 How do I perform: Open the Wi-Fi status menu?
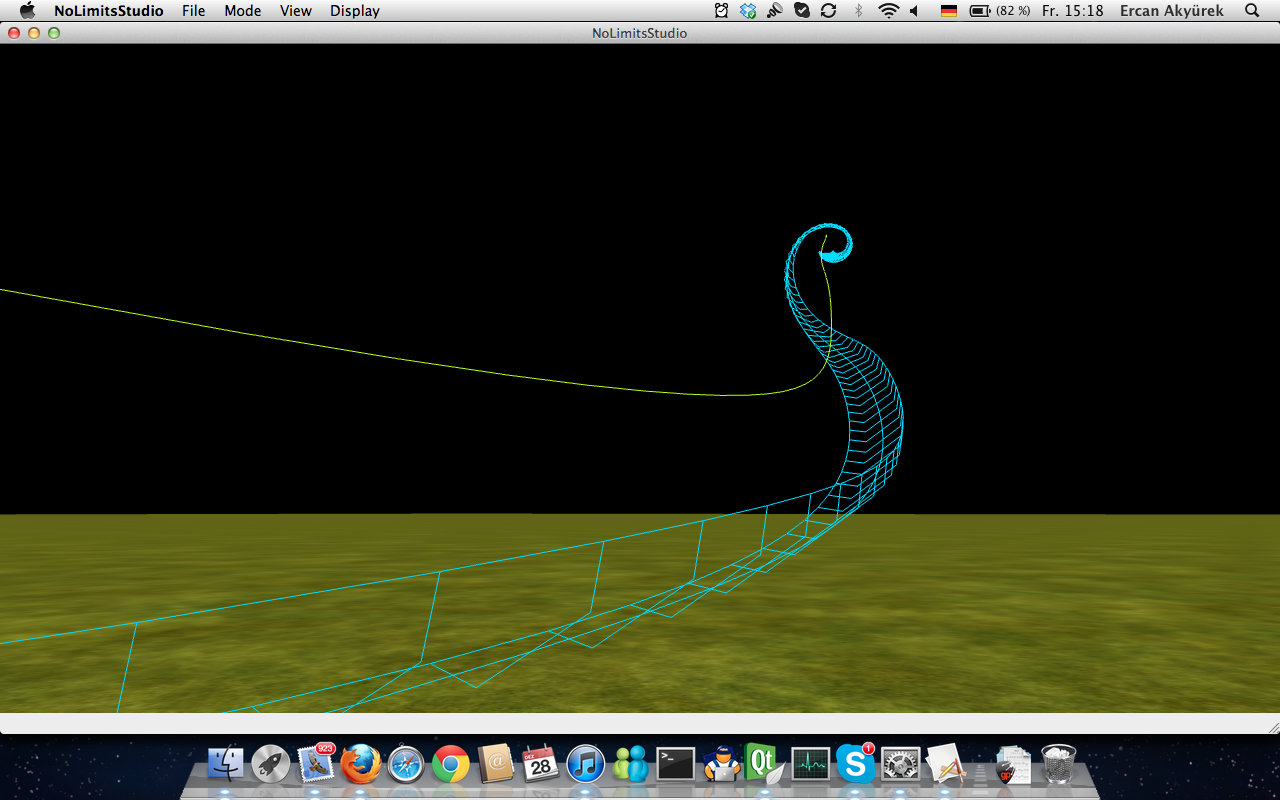pyautogui.click(x=888, y=11)
